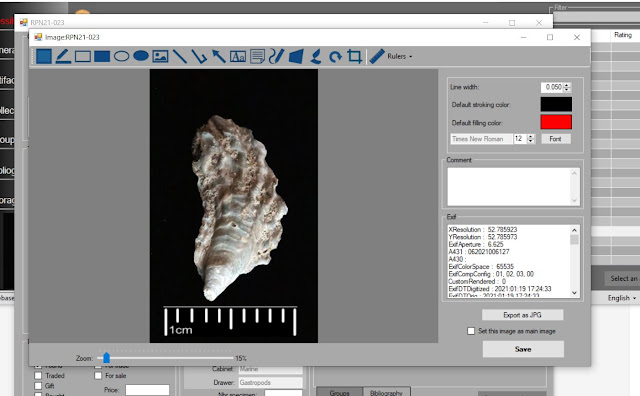The height and width of the screenshot is (396, 640).
Task: Click the Zoom slider handle
Action: pyautogui.click(x=107, y=358)
